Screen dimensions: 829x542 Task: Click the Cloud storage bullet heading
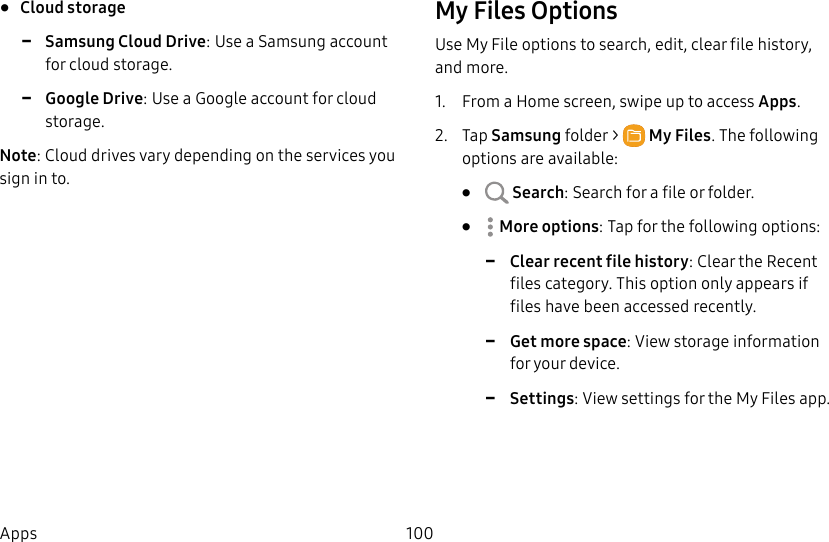click(x=73, y=8)
